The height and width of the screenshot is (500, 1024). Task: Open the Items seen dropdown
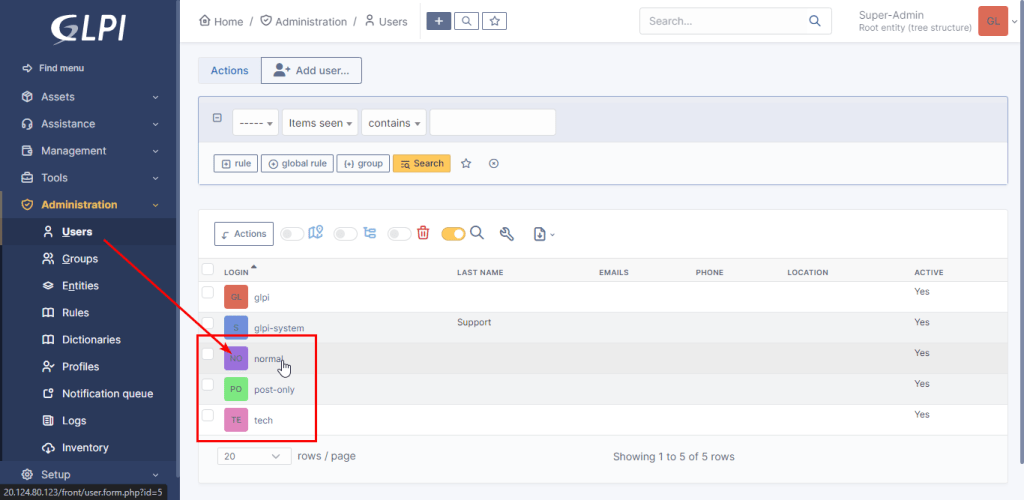point(320,123)
